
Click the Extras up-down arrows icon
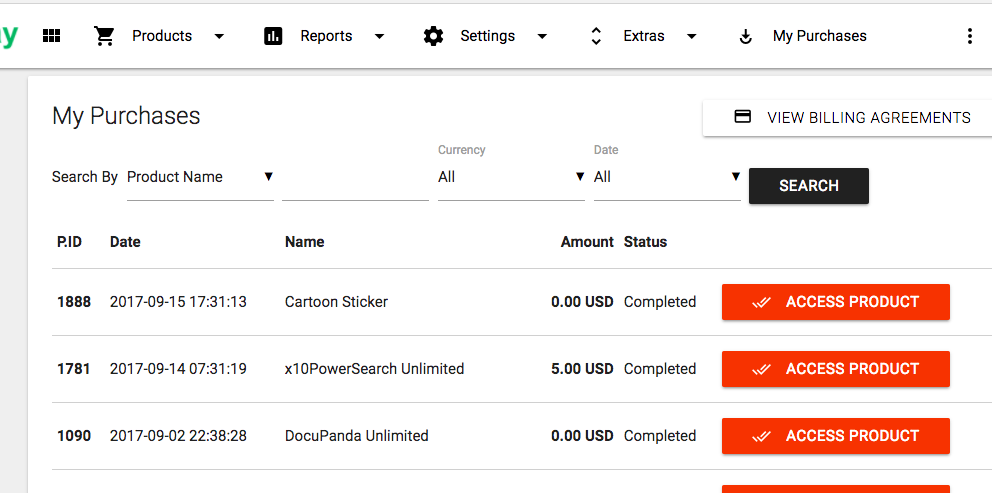tap(596, 36)
